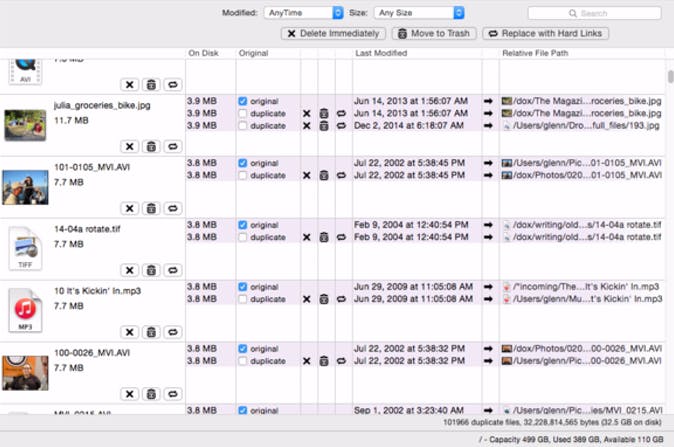Move julia_groceries_bike.jpg group to trash
The height and width of the screenshot is (447, 674).
click(x=151, y=147)
